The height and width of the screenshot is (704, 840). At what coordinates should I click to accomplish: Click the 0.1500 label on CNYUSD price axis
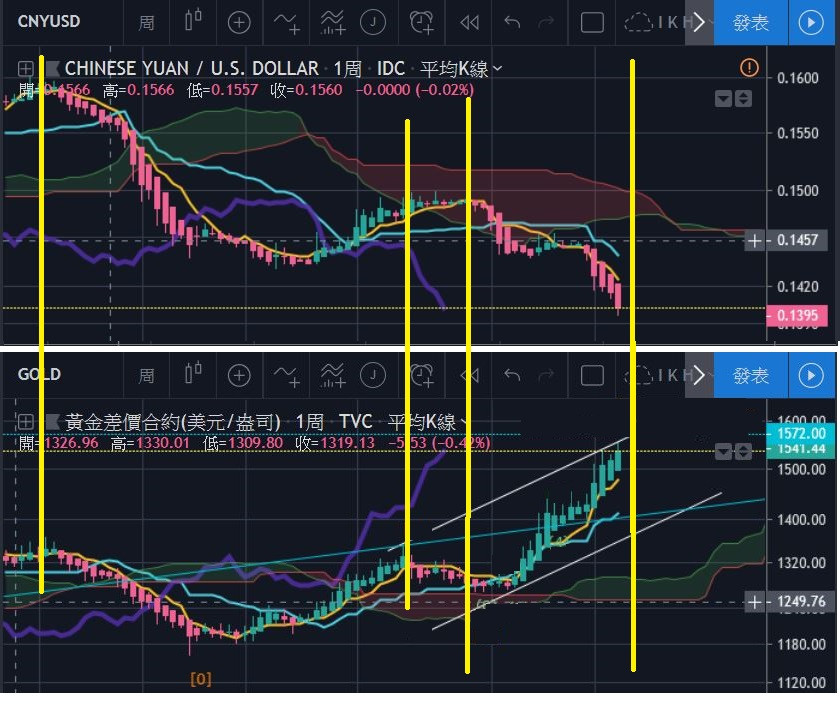(x=798, y=191)
